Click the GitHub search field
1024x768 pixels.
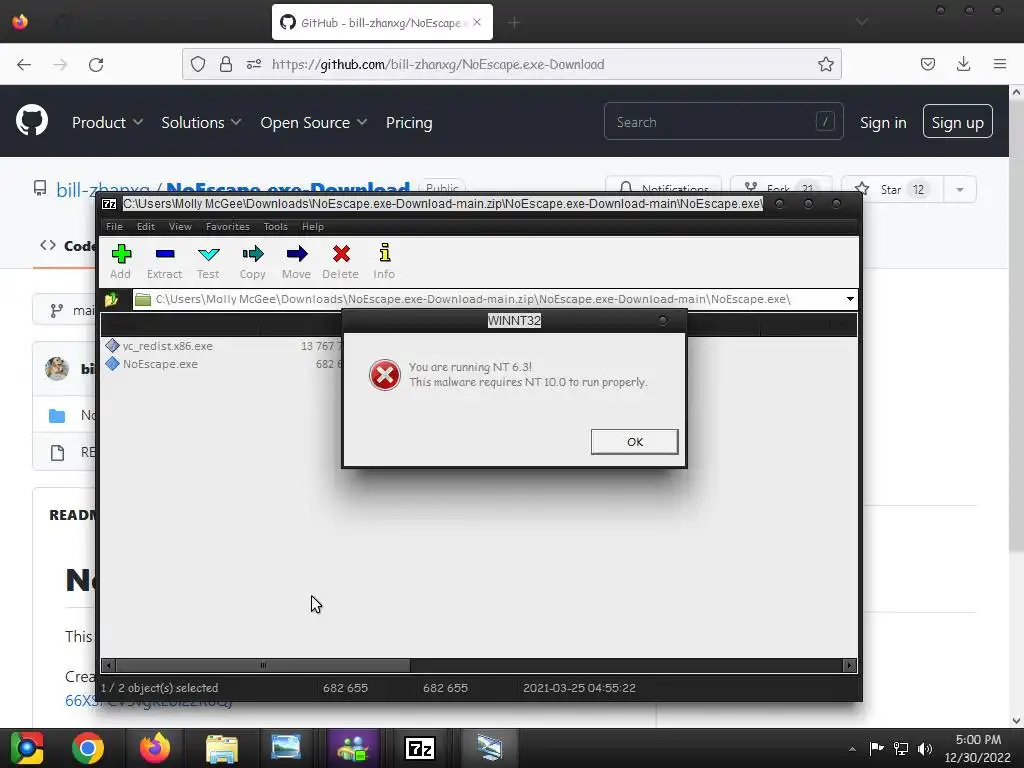pyautogui.click(x=724, y=121)
